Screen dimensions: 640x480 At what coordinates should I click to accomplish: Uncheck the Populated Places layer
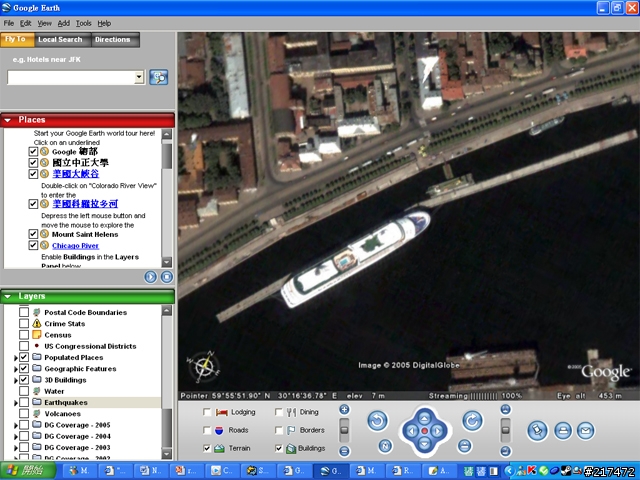(x=24, y=357)
